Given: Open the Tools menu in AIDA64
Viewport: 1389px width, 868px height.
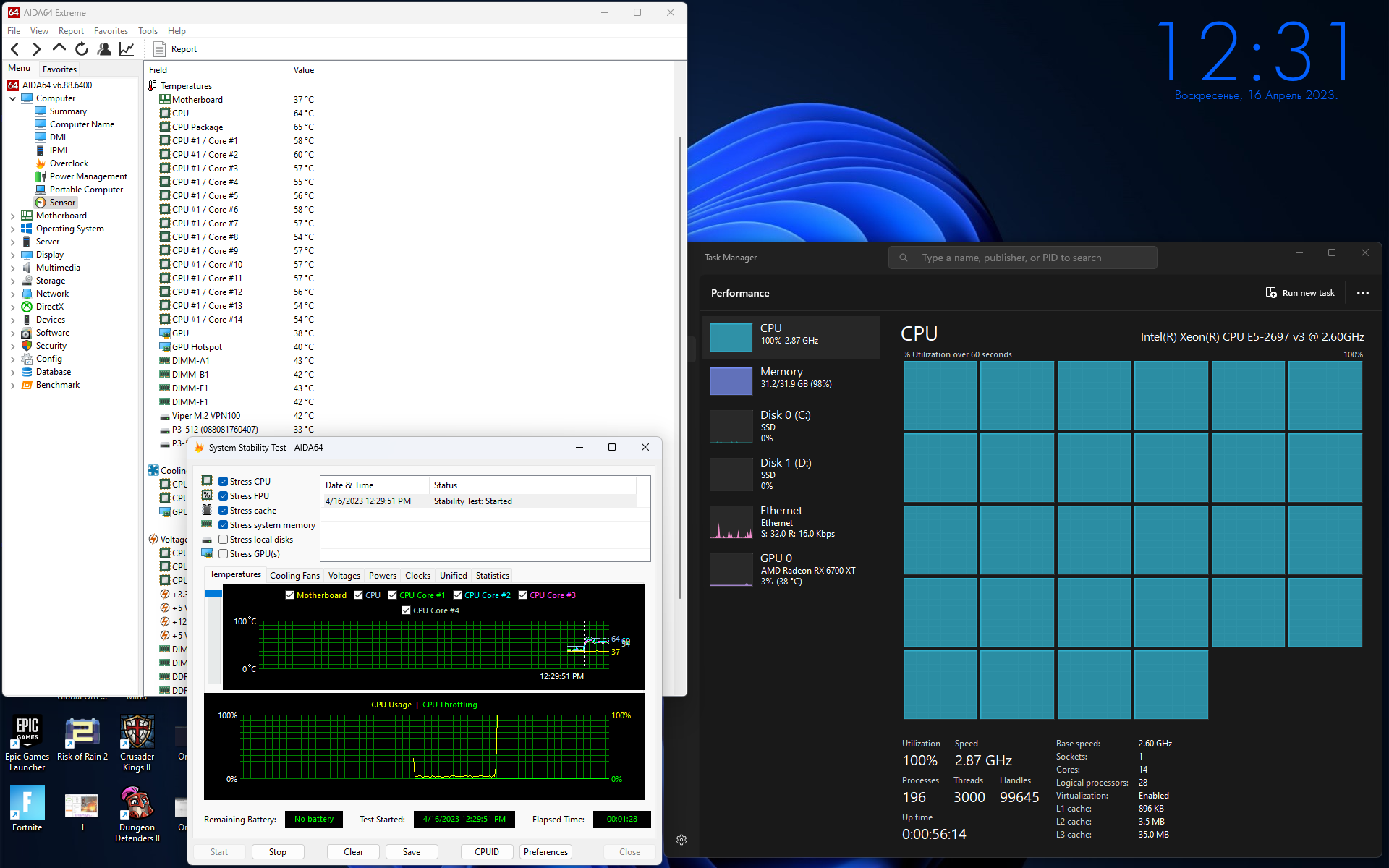Looking at the screenshot, I should pyautogui.click(x=148, y=31).
